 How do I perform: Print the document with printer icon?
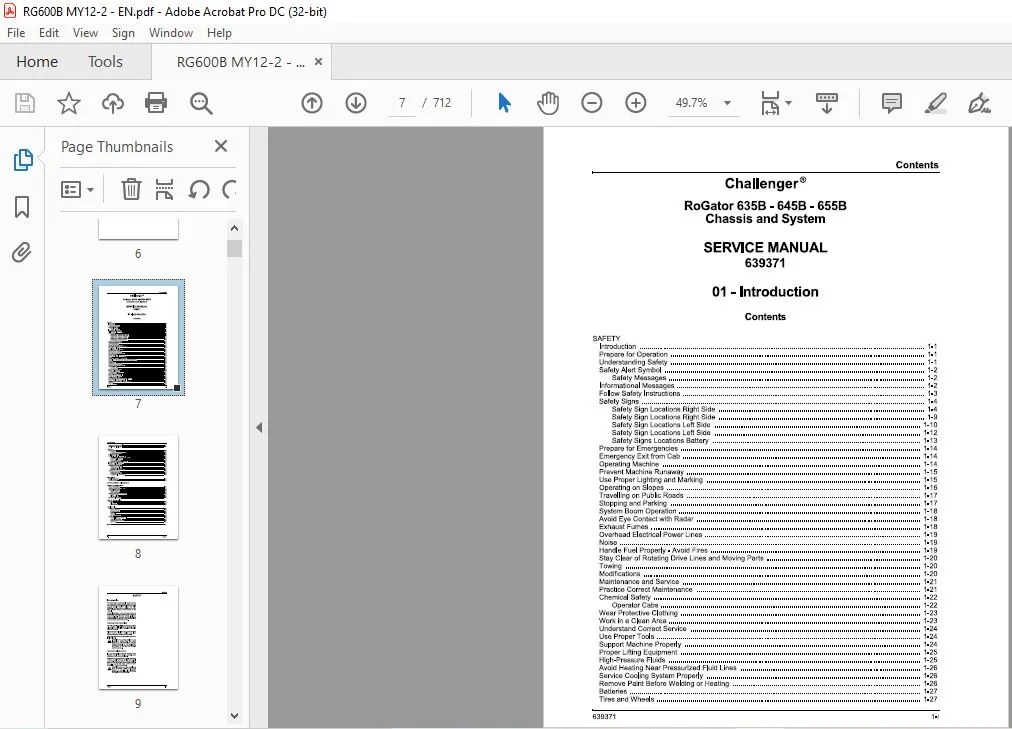click(x=156, y=103)
